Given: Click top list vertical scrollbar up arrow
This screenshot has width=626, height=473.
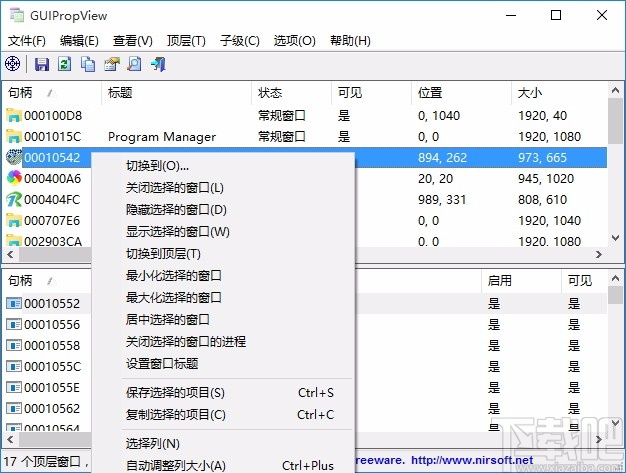Looking at the screenshot, I should 616,90.
